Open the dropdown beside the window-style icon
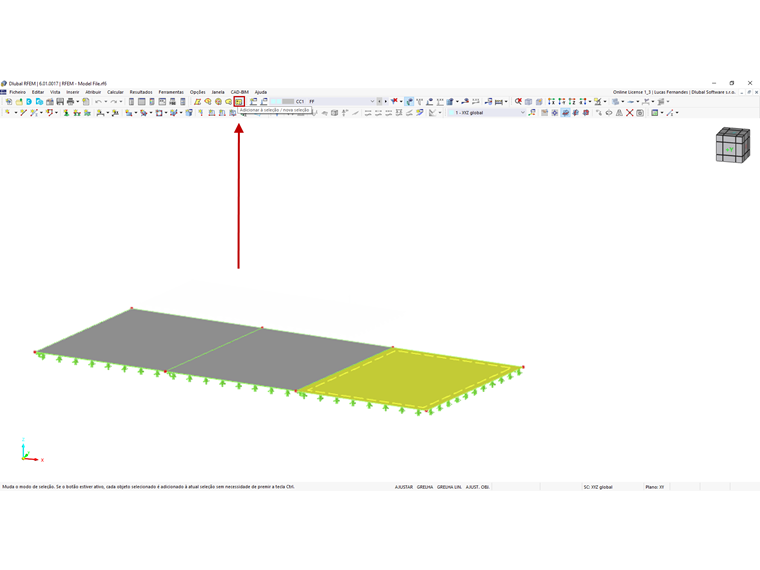 coord(662,112)
